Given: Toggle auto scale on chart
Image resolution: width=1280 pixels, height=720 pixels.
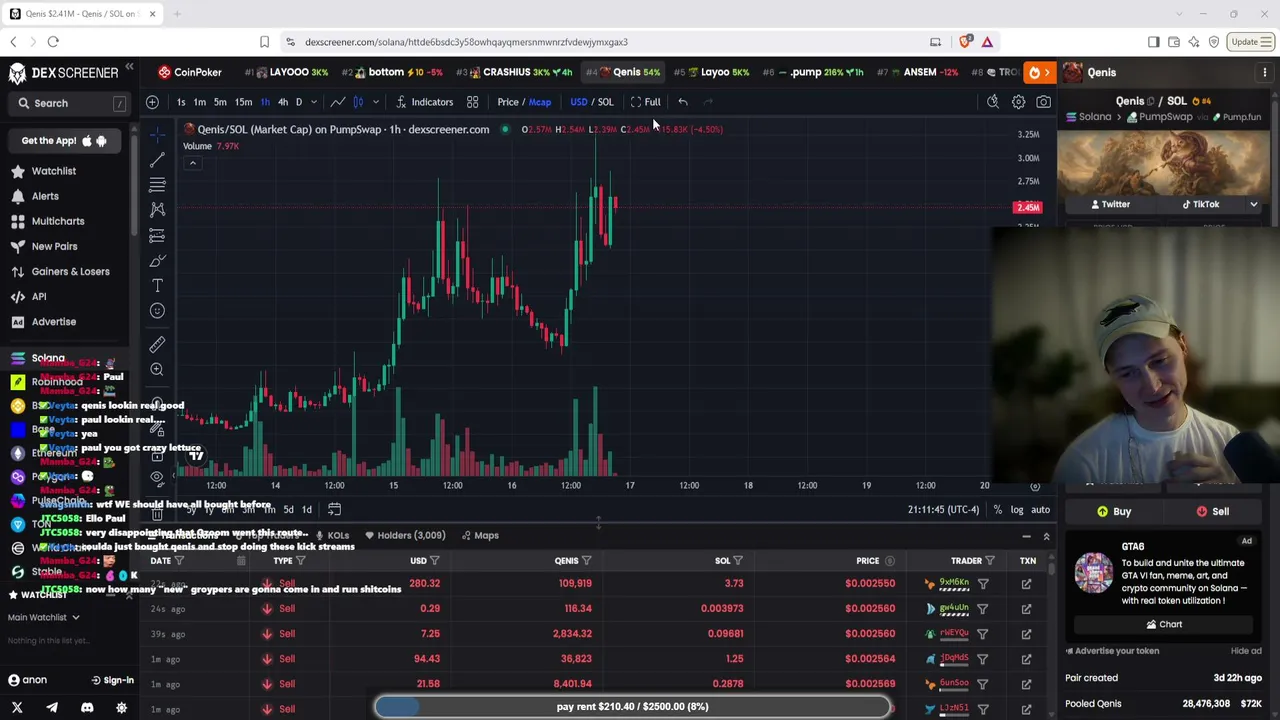Looking at the screenshot, I should click(x=1041, y=510).
